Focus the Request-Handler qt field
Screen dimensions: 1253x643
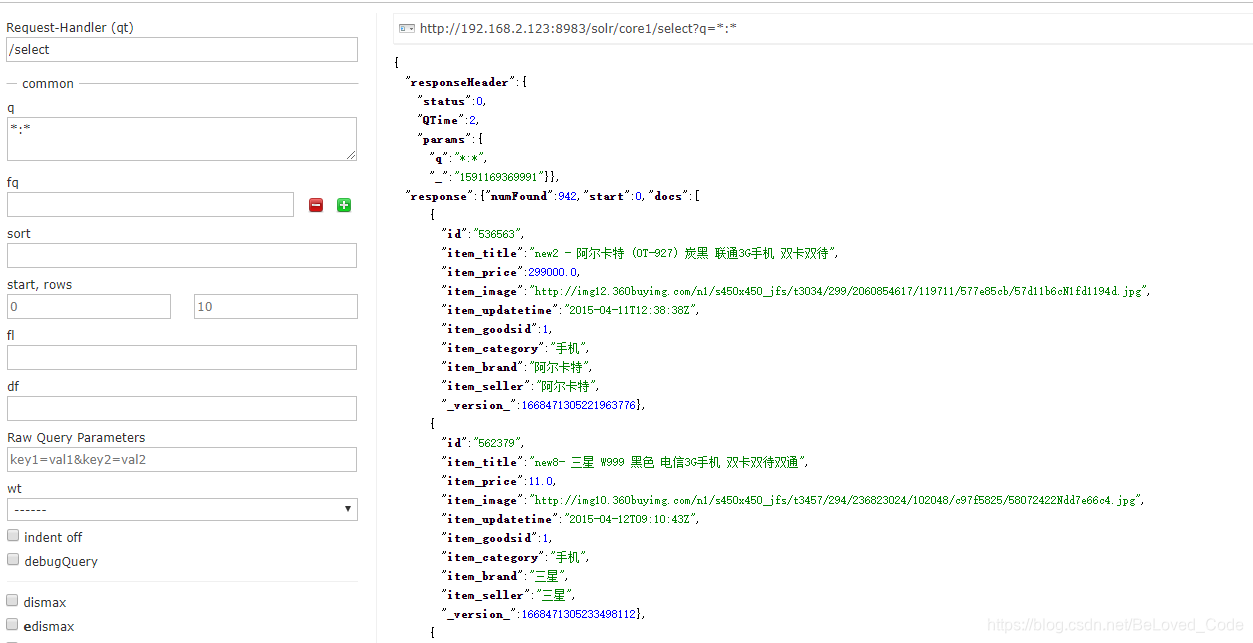click(x=182, y=49)
